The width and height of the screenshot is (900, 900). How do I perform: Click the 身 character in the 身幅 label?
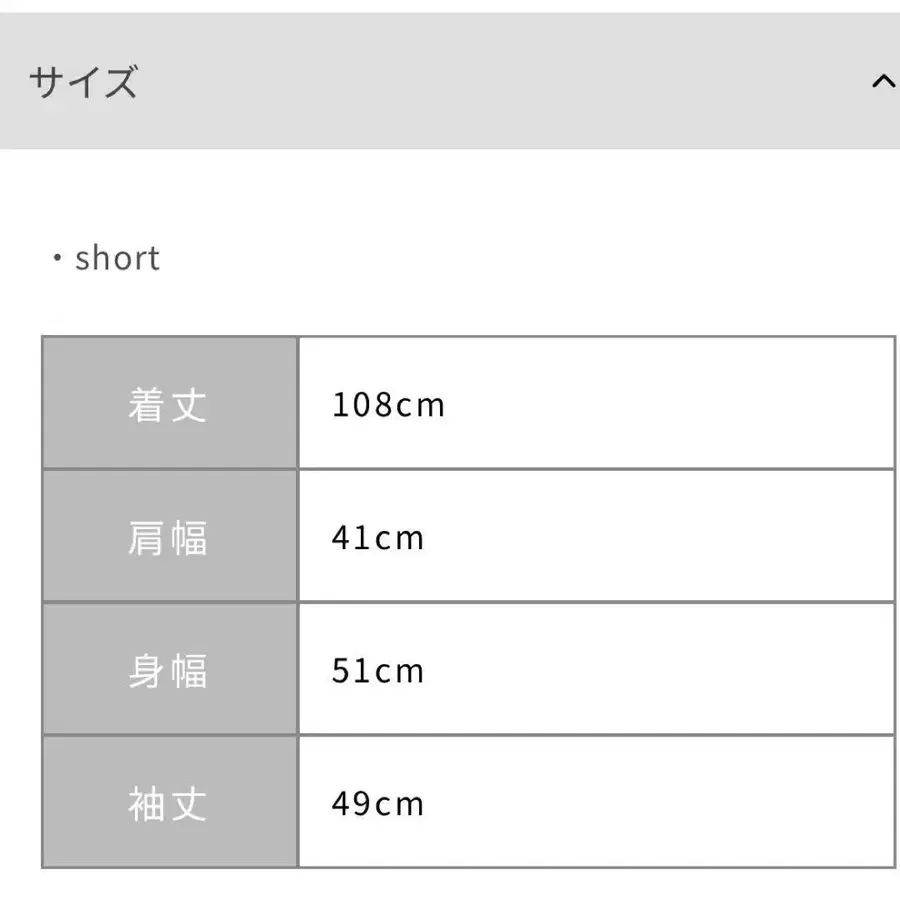(x=148, y=670)
